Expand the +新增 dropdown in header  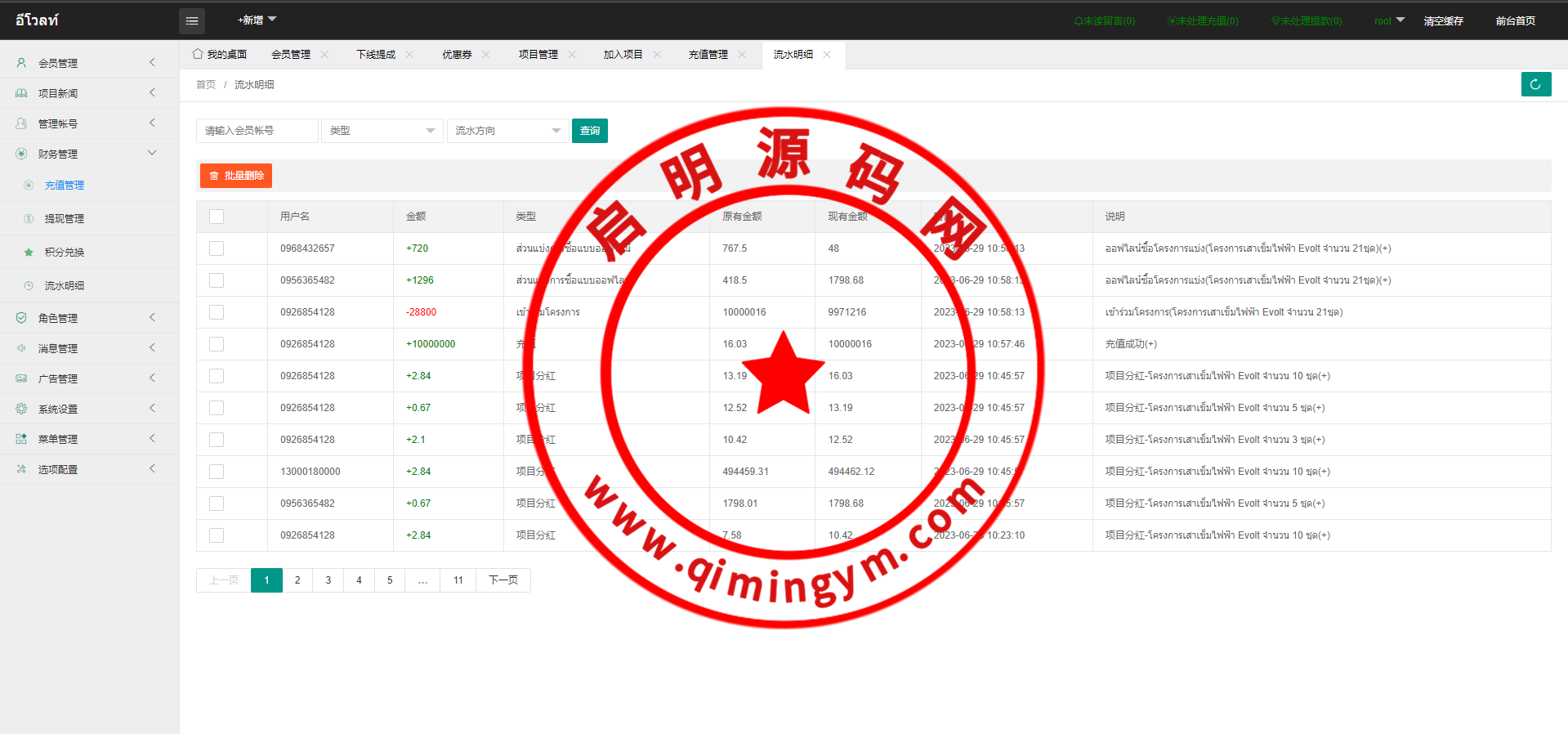point(257,20)
